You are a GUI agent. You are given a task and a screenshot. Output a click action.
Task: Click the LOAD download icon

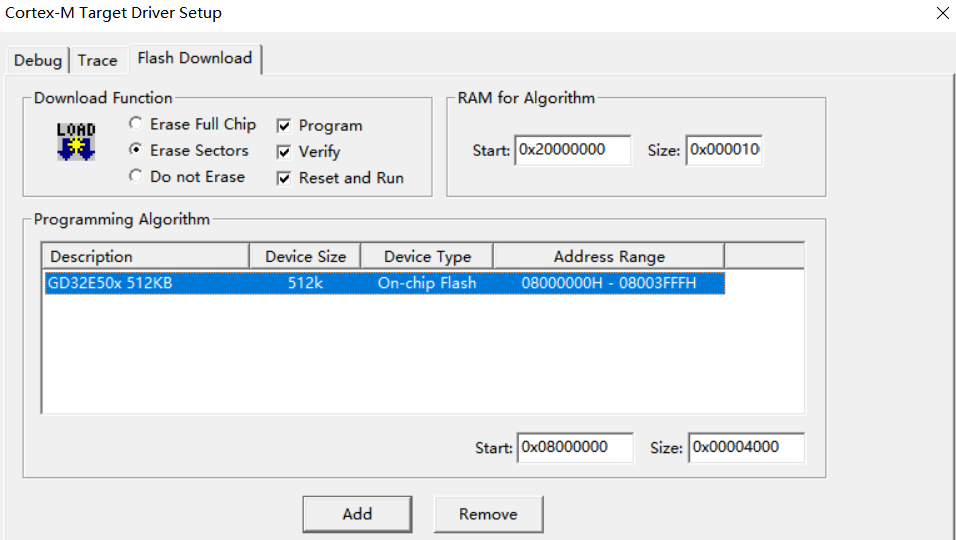75,142
